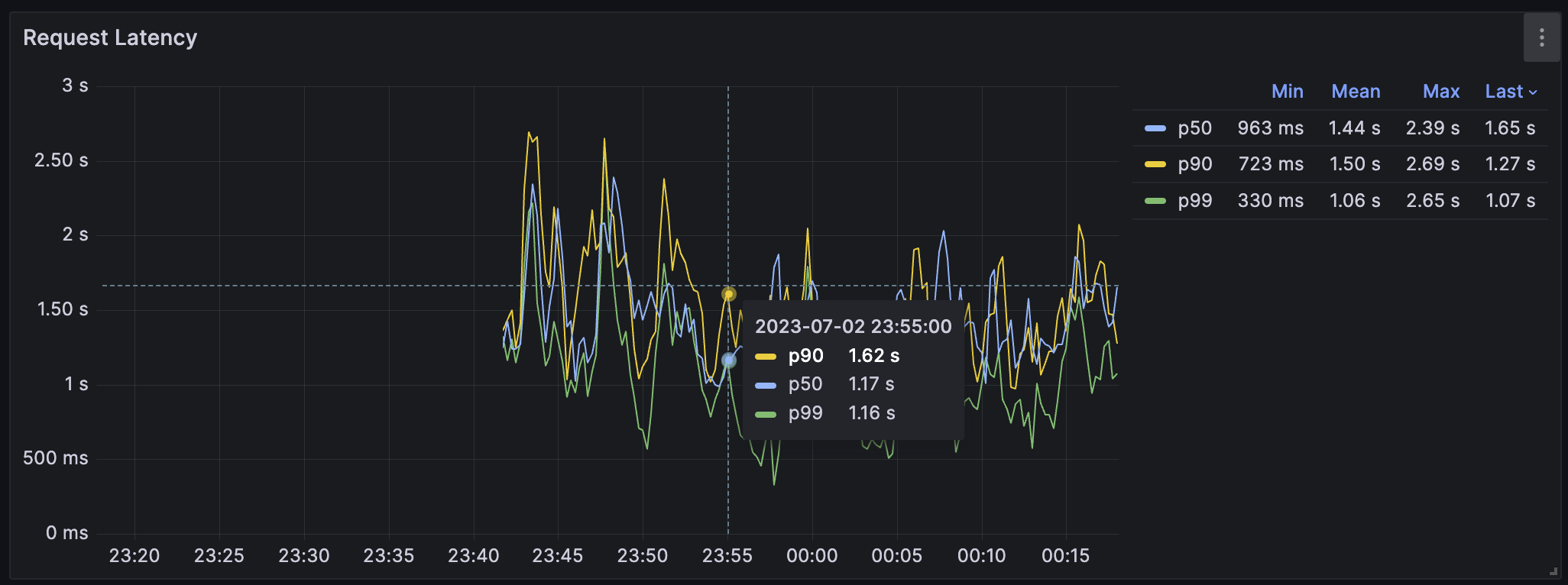Toggle p99 series visibility in legend

1194,201
